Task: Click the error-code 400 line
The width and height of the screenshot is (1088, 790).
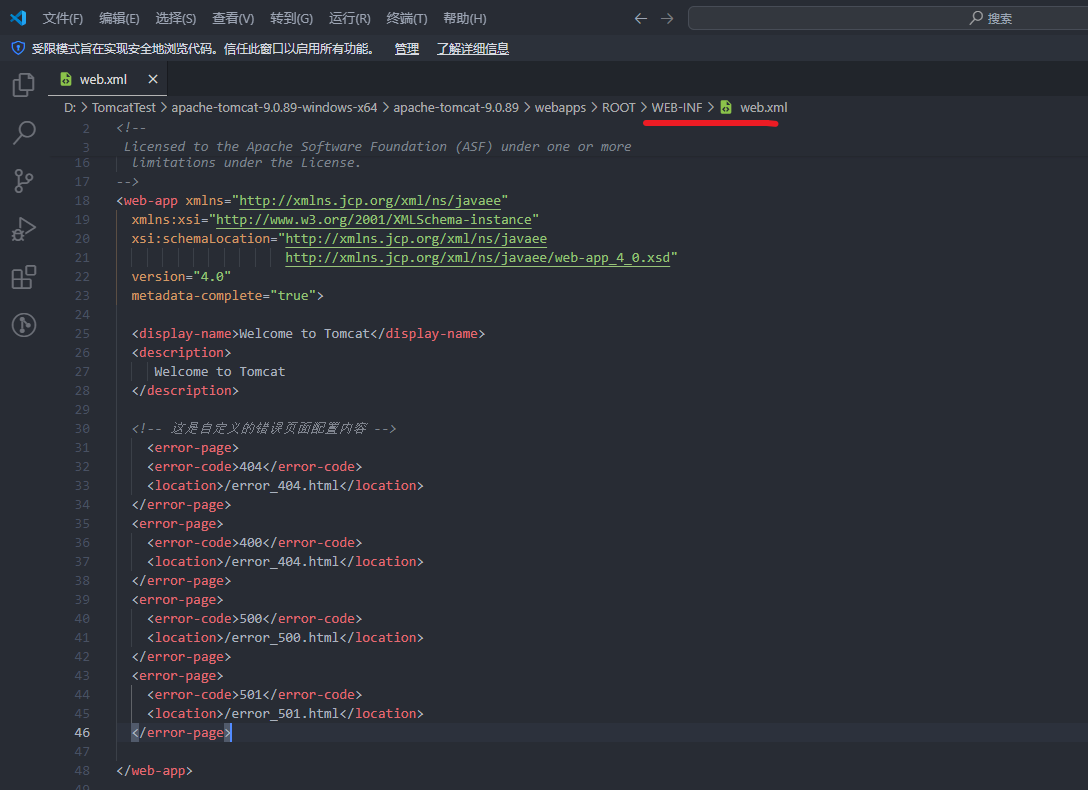Action: coord(255,542)
